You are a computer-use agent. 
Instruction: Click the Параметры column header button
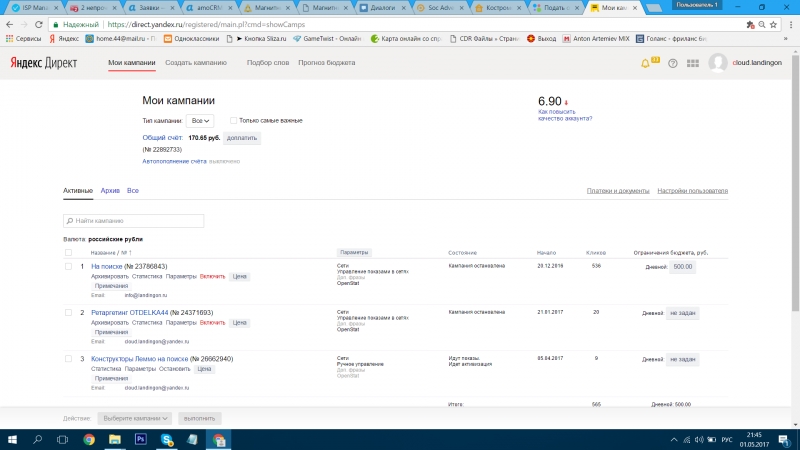[x=354, y=253]
